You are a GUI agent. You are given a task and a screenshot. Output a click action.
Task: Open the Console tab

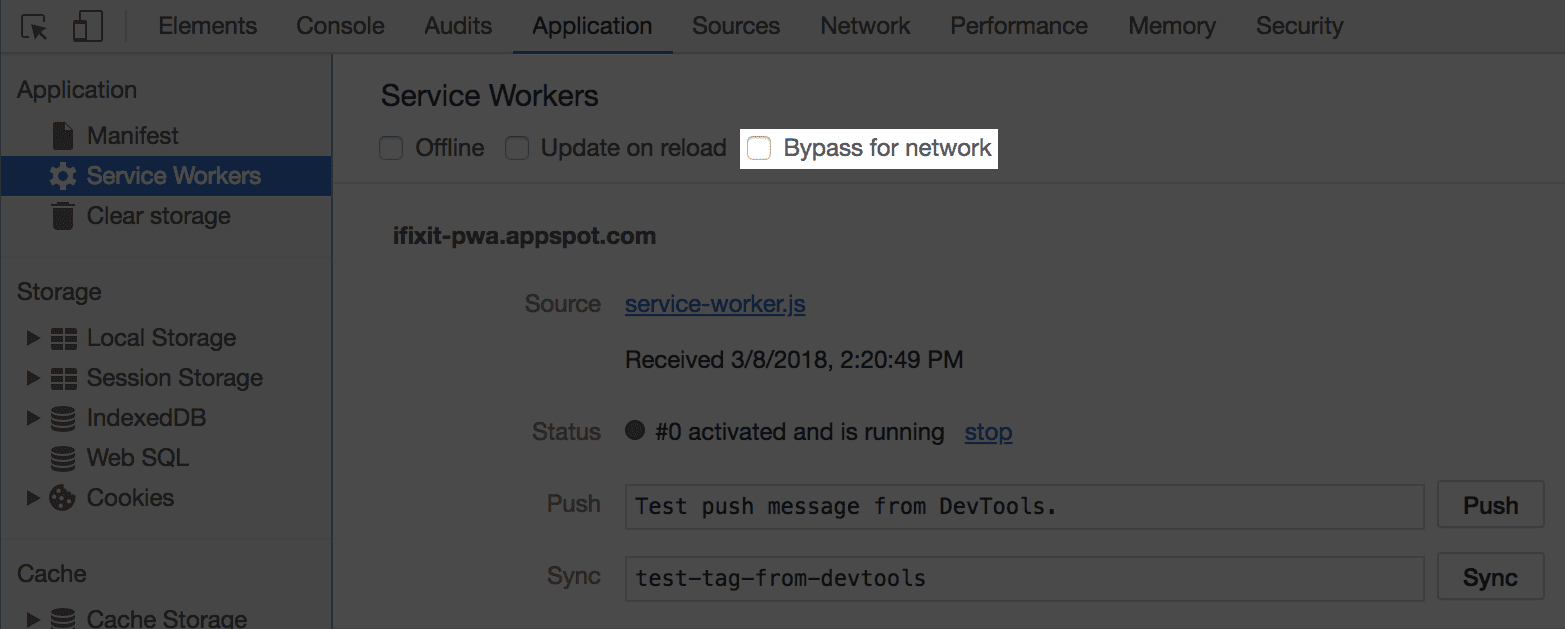[x=340, y=25]
